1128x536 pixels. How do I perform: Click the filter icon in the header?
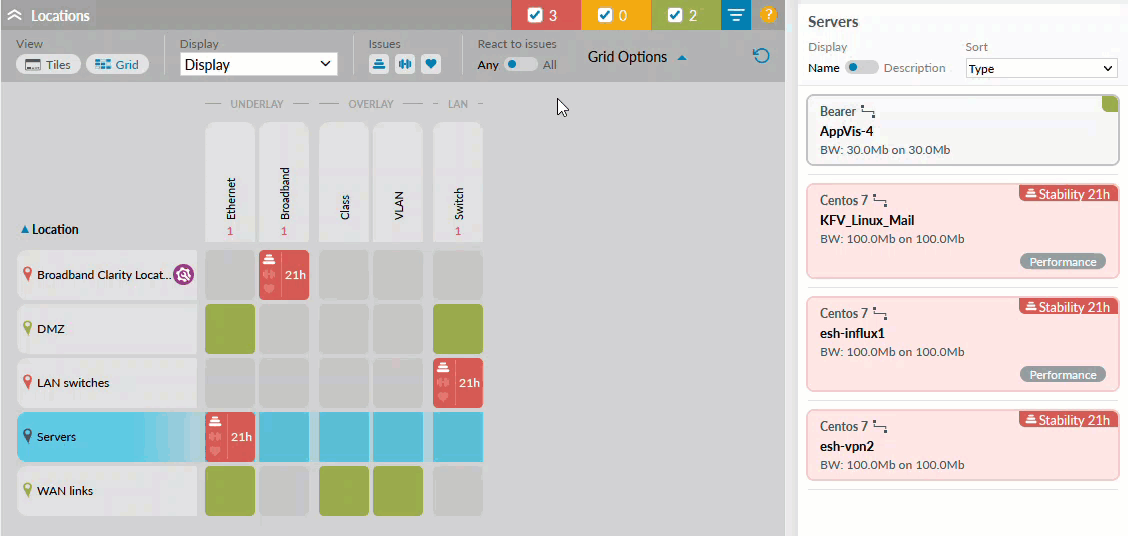point(736,15)
